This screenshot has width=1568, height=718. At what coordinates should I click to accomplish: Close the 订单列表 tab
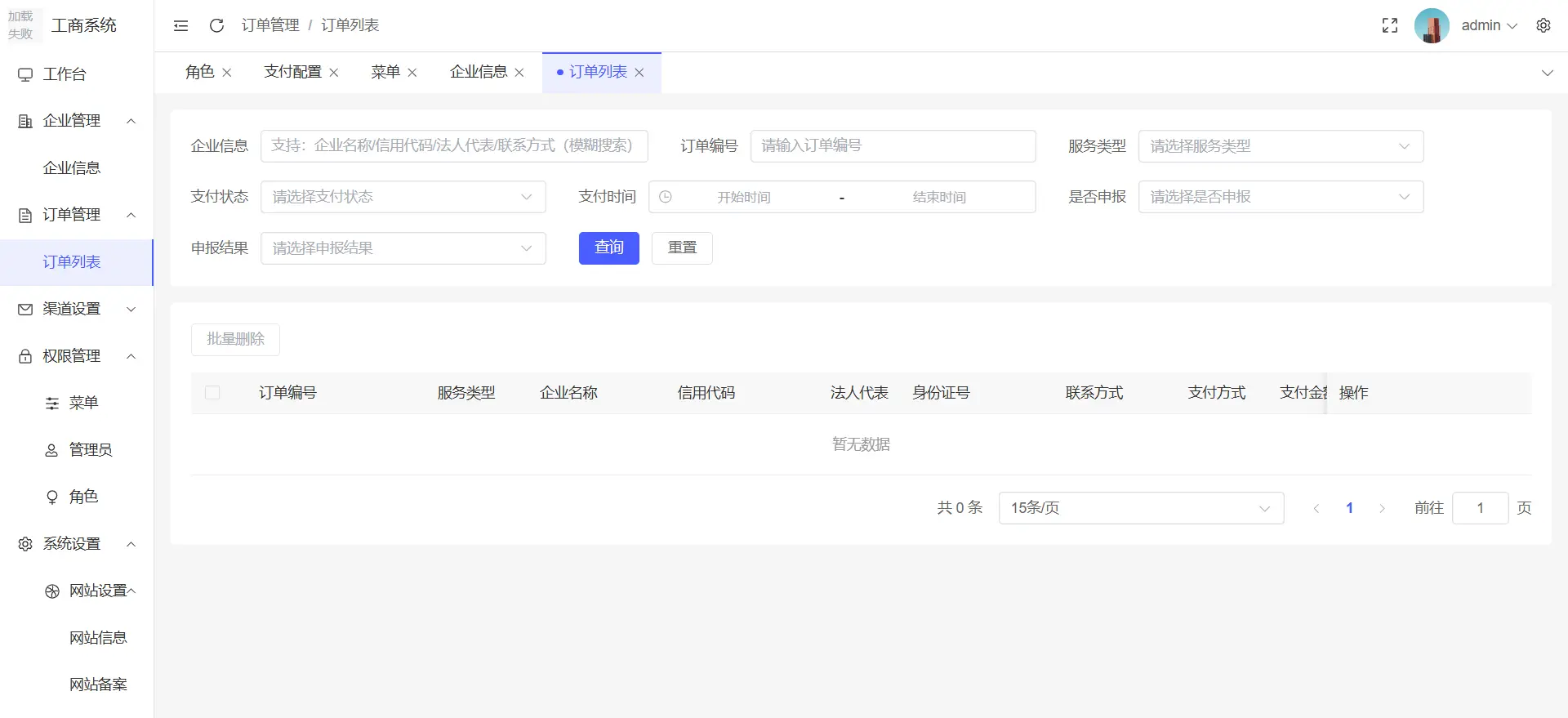coord(639,73)
